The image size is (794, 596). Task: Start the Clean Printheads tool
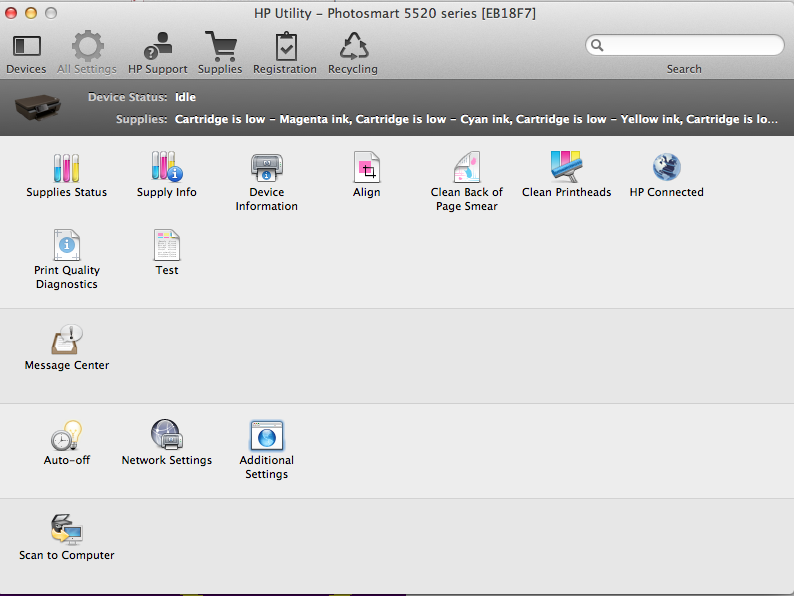(567, 167)
